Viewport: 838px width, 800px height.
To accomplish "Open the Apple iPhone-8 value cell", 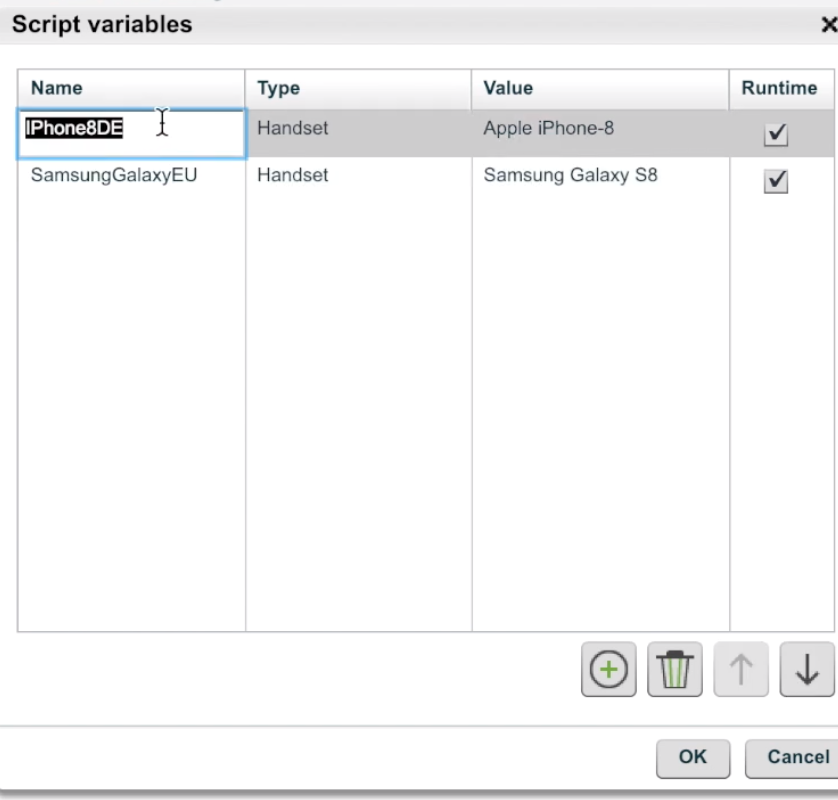I will click(x=599, y=129).
